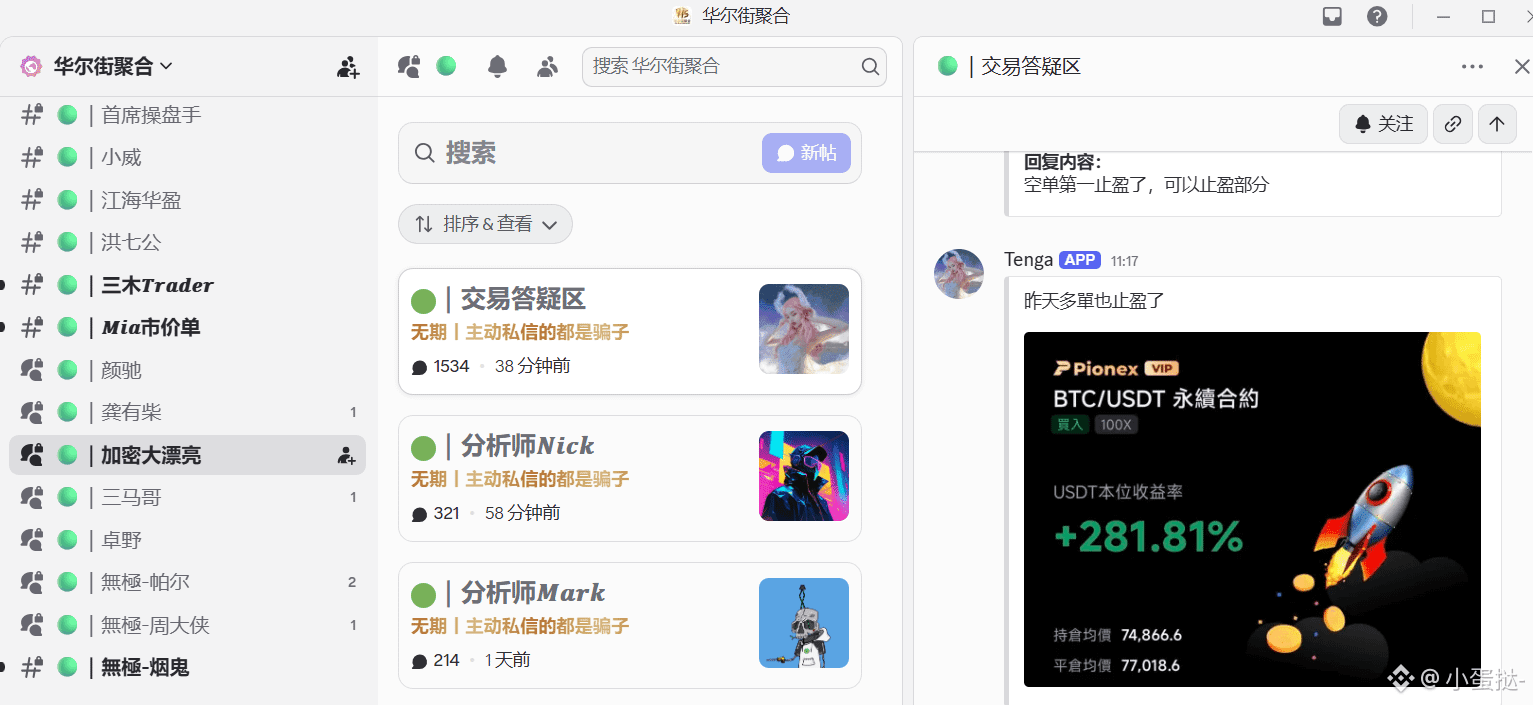Select the 江海华盈 channel
This screenshot has height=705, width=1533.
click(x=187, y=200)
